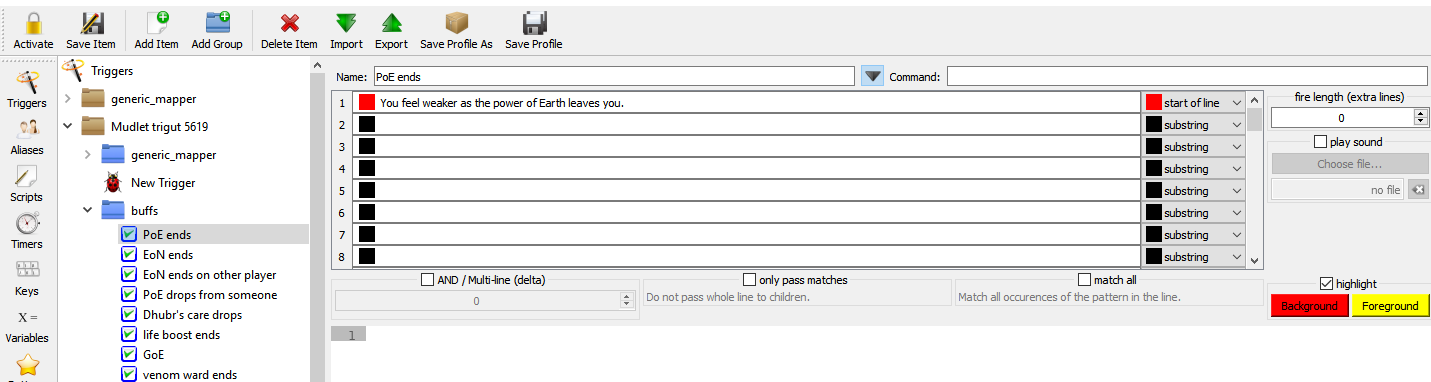Click the Delete Item red cross icon
1431x382 pixels.
click(289, 23)
